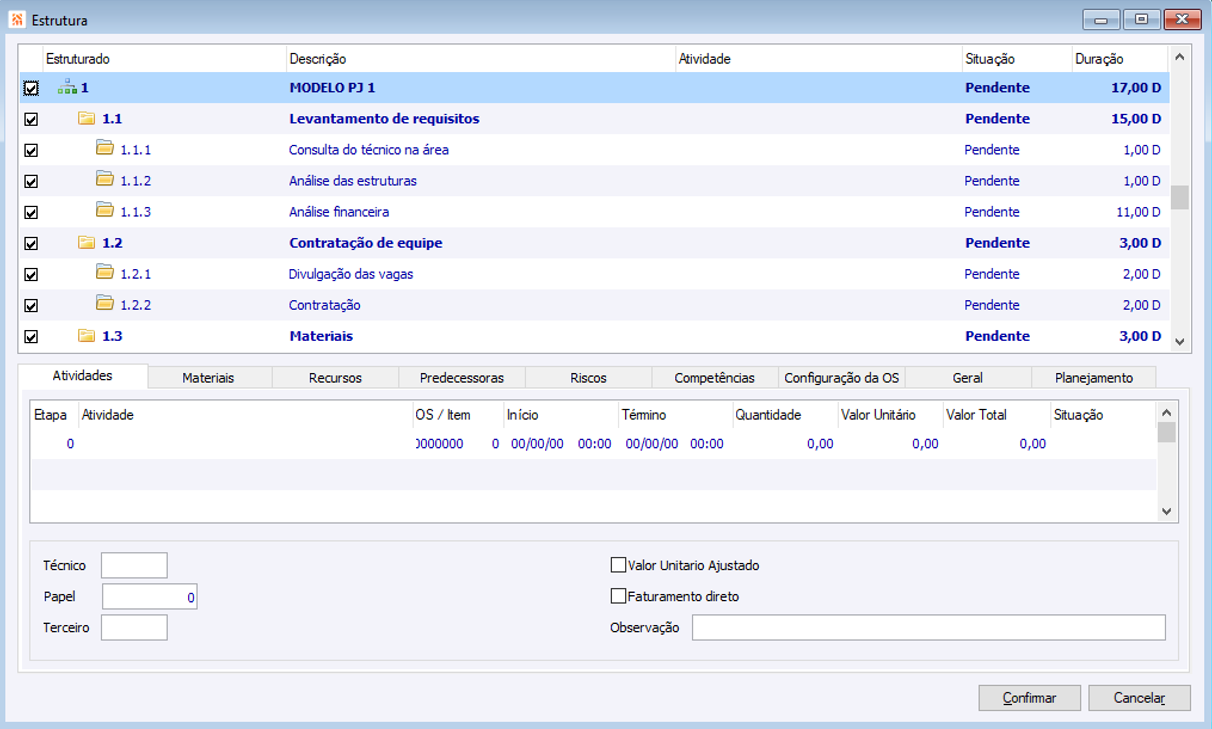Screen dimensions: 1212x729
Task: Uncheck the Análise financeira checkbox
Action: [31, 212]
